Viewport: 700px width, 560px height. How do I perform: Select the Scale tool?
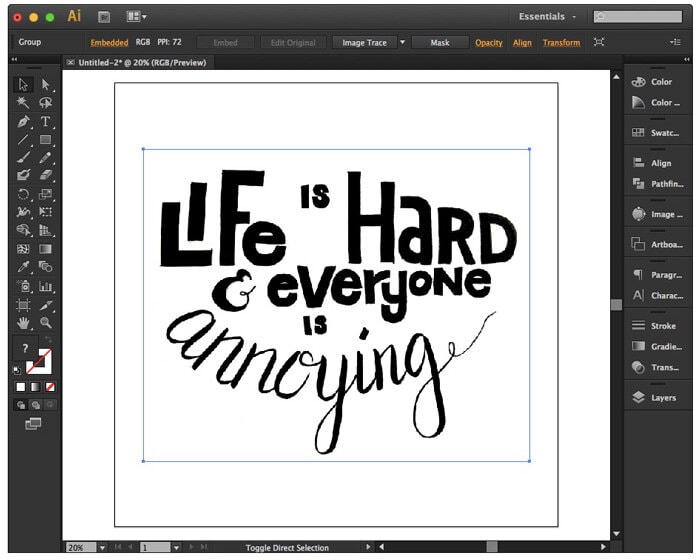point(45,194)
